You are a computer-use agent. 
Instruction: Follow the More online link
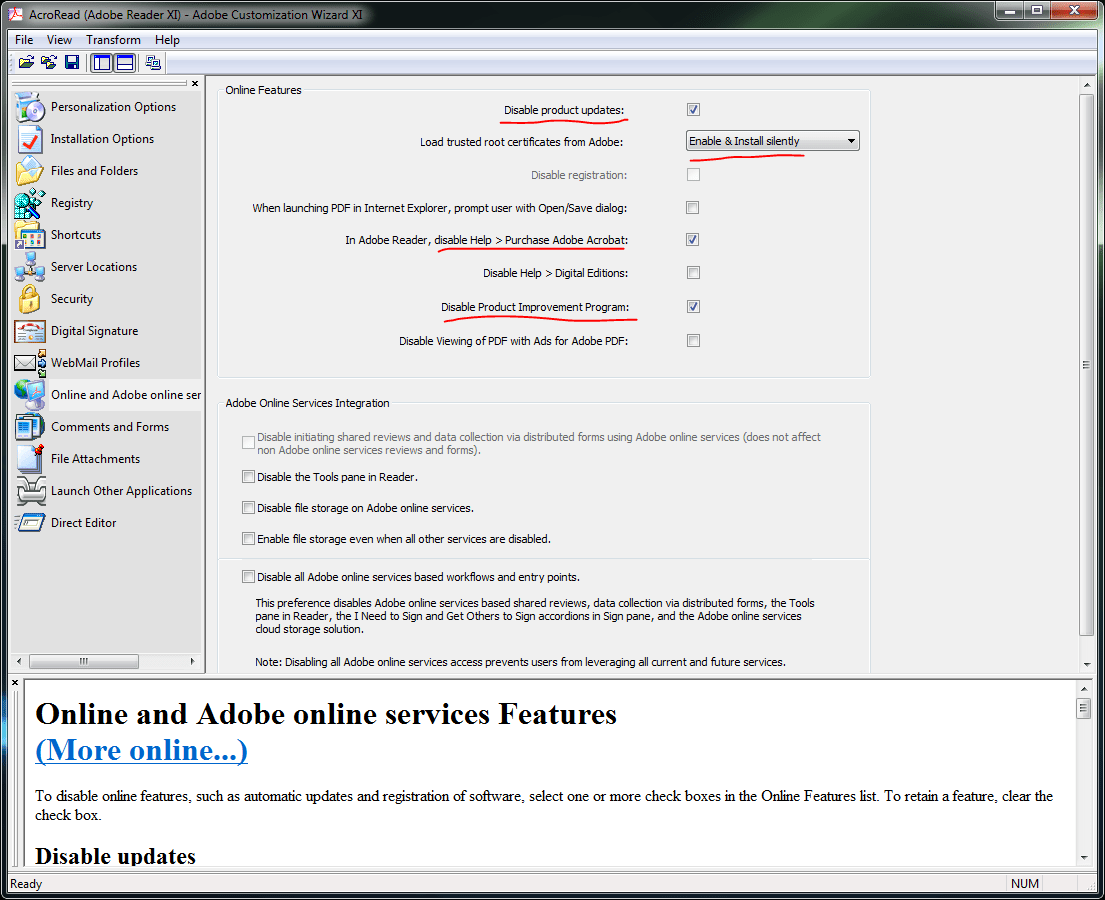coord(140,750)
